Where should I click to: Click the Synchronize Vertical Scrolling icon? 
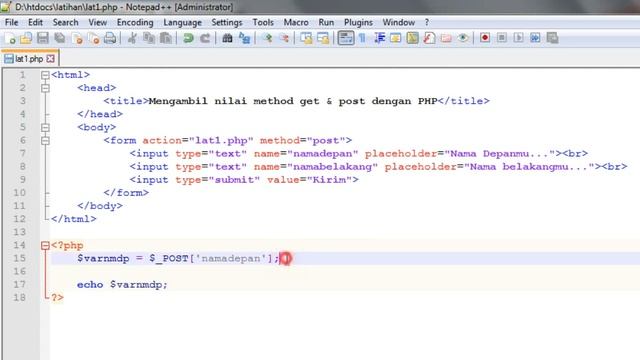click(306, 38)
